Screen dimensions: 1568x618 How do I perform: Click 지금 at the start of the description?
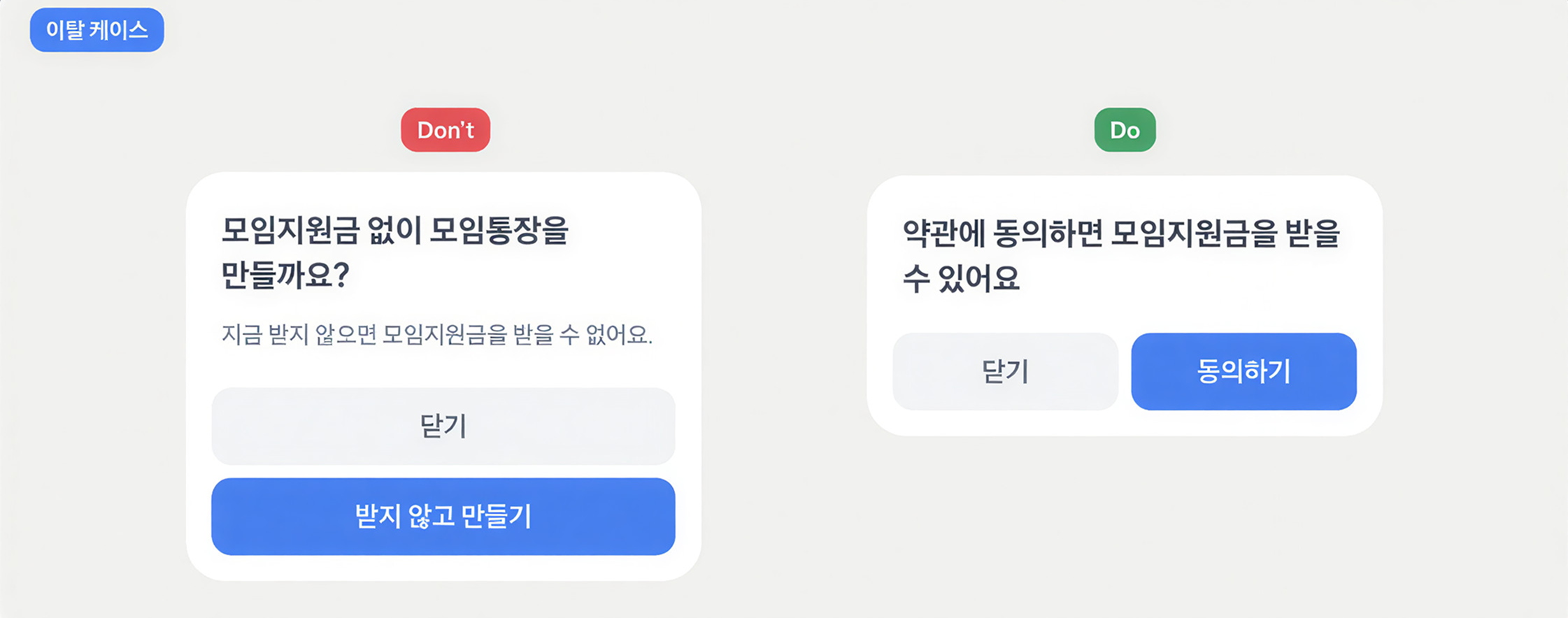241,335
